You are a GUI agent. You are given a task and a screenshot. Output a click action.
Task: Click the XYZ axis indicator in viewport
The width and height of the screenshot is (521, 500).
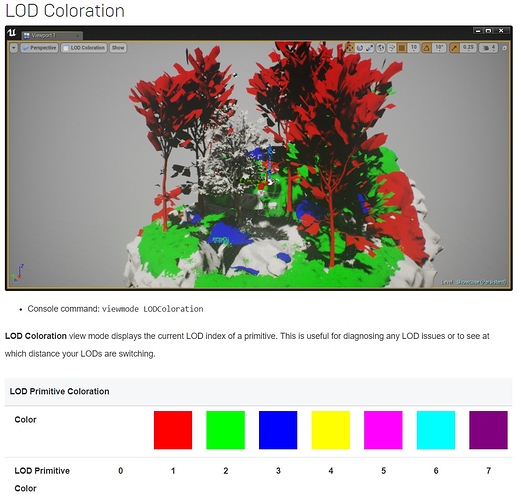click(17, 273)
